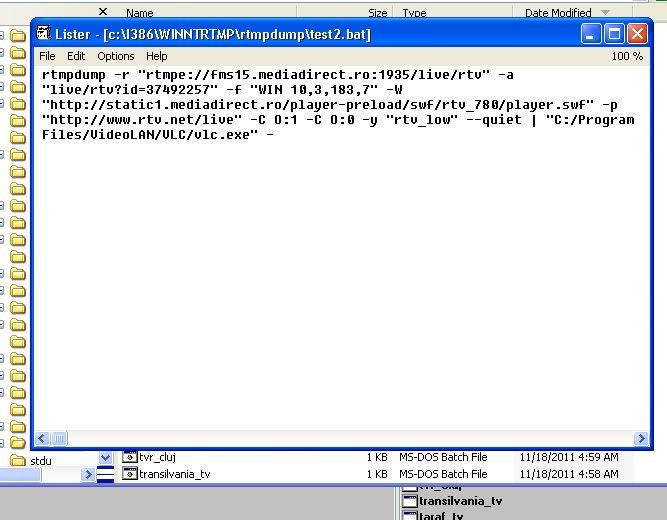Select the transilvania_tv batch file icon
Viewport: 667px width, 520px height.
pos(130,473)
